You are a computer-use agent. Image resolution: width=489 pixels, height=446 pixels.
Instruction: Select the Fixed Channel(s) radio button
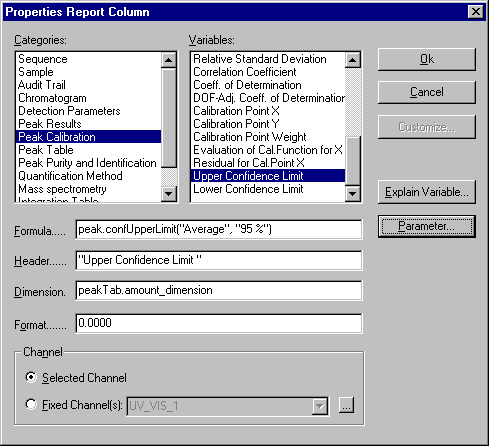tap(31, 404)
